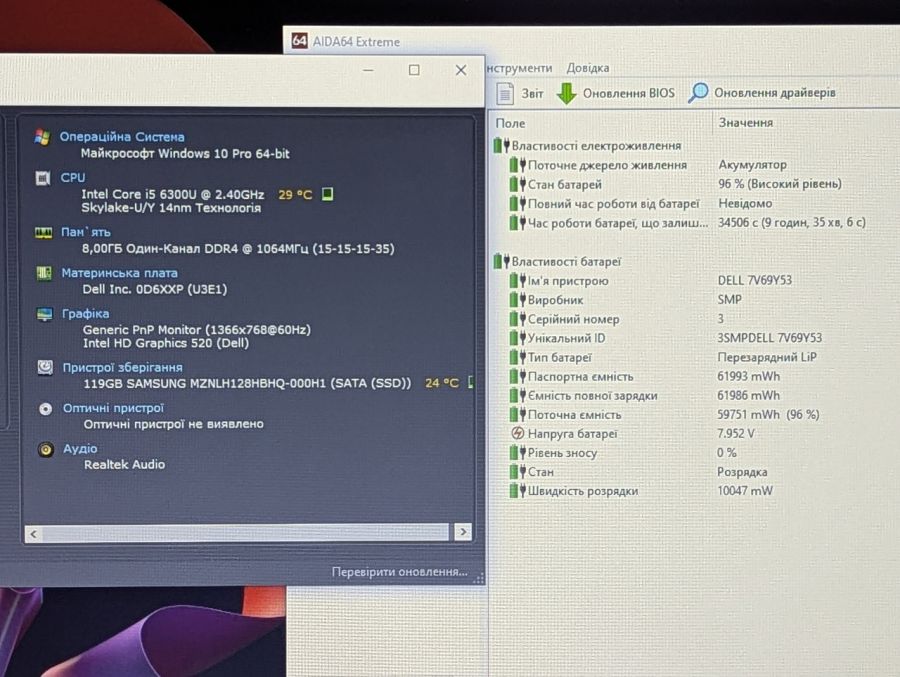
Task: Select the Унікальний ID row
Action: pos(695,338)
